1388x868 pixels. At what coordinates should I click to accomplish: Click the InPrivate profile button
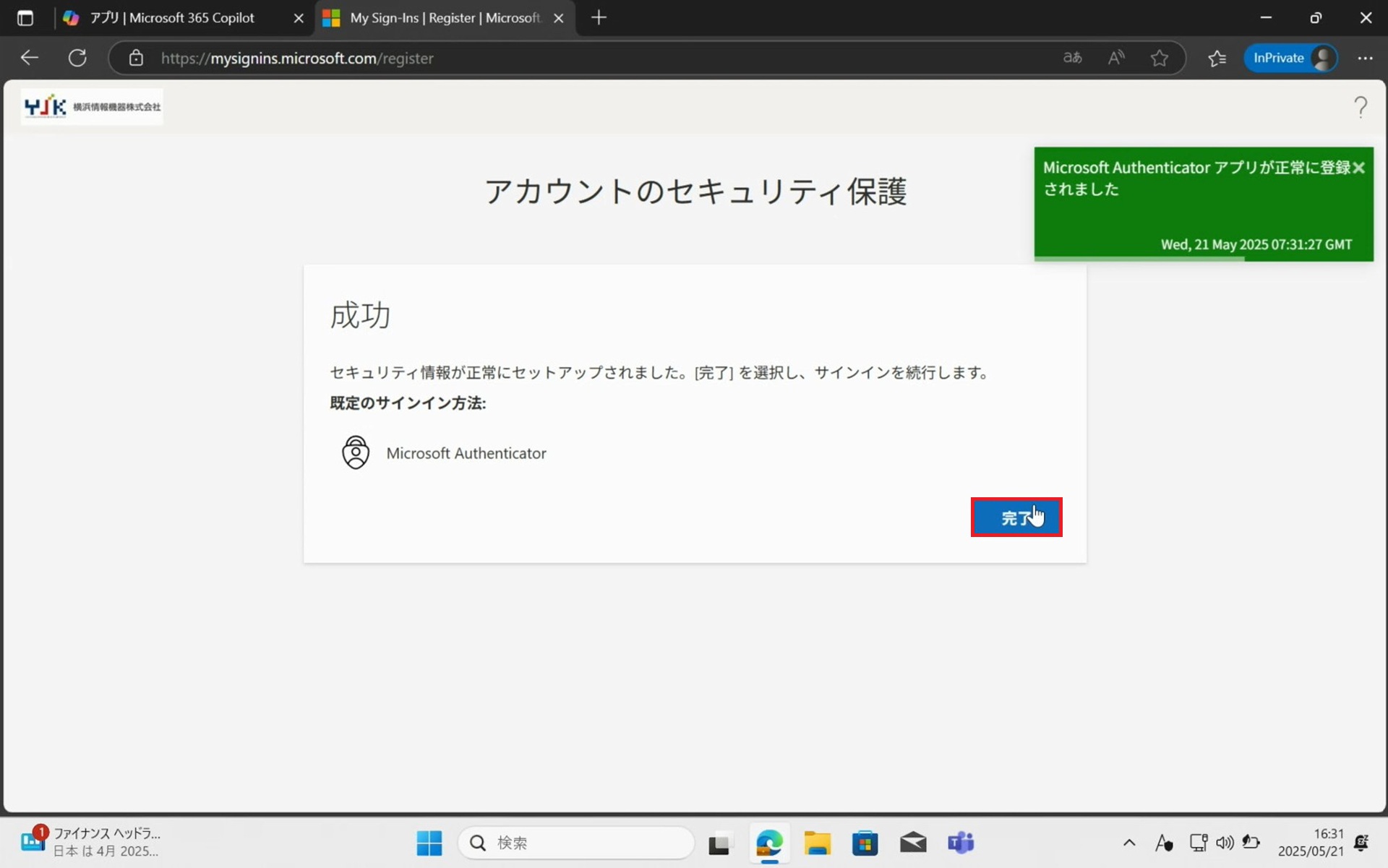(x=1291, y=58)
